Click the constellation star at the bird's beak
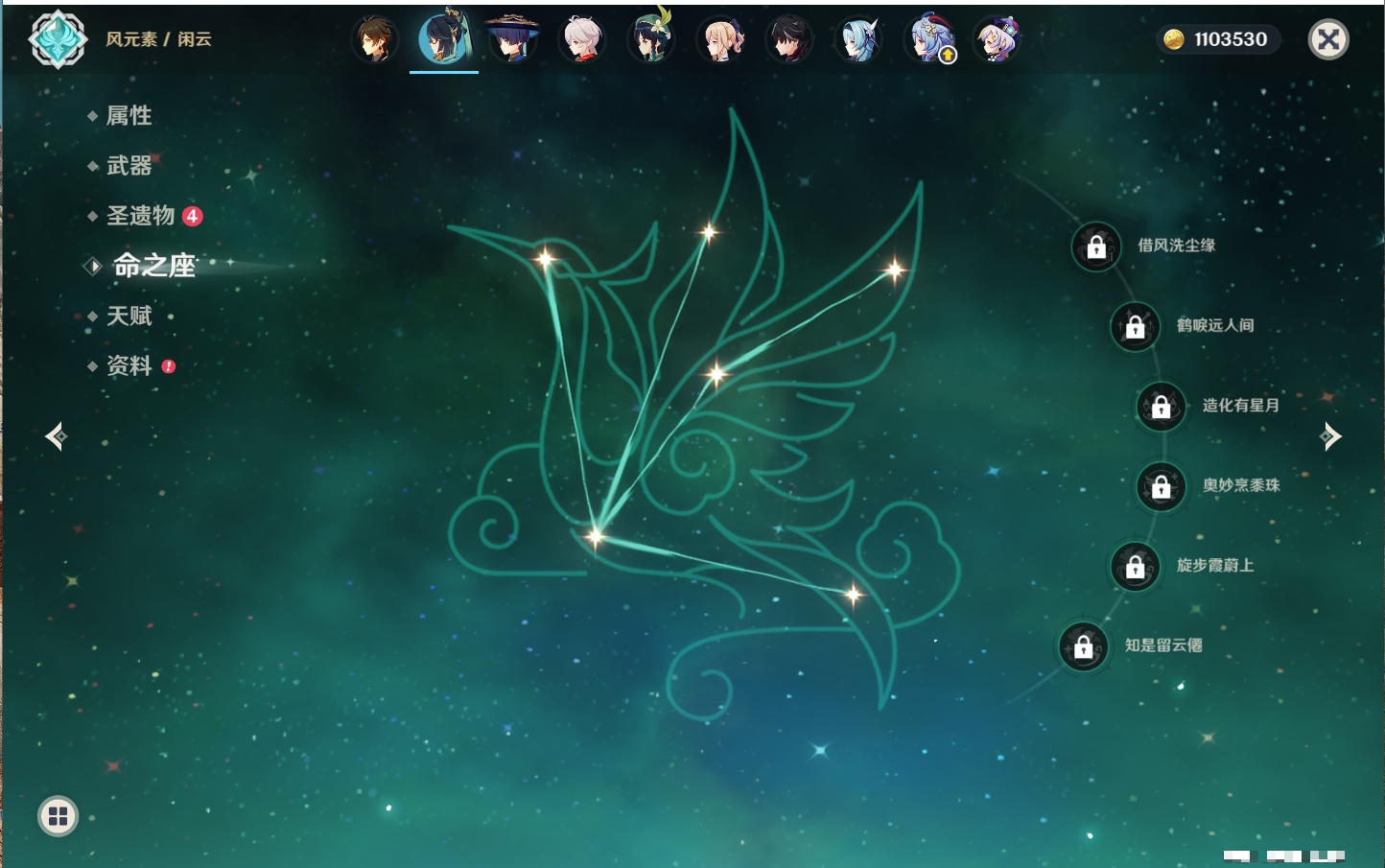This screenshot has width=1385, height=868. tap(545, 258)
